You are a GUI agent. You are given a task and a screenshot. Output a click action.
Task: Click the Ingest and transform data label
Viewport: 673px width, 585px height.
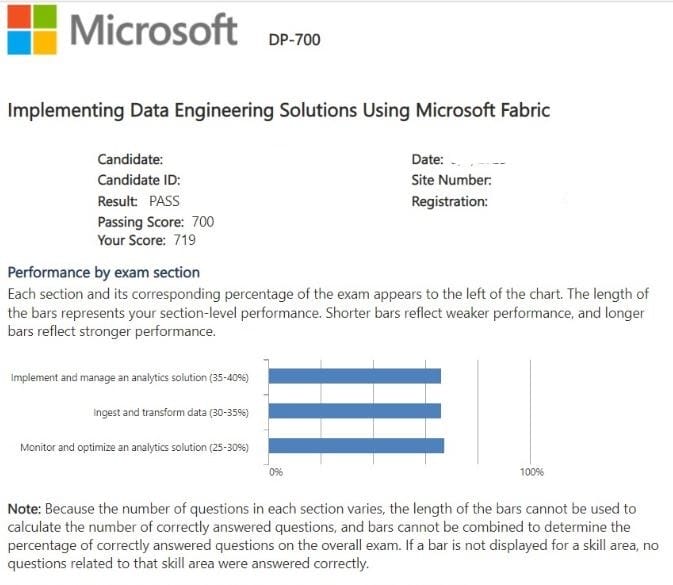click(170, 412)
